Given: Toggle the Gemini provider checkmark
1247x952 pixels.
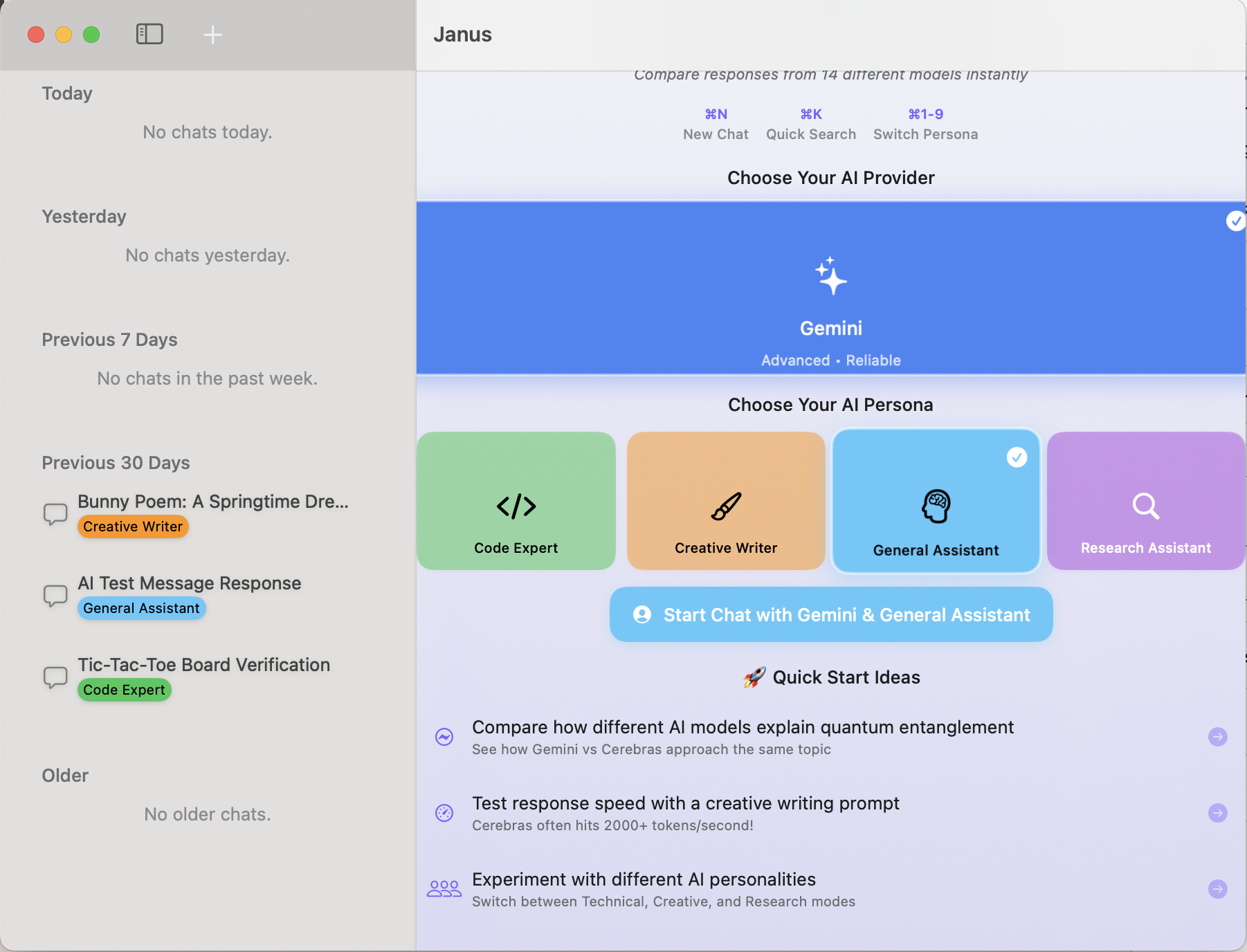Looking at the screenshot, I should coord(1235,221).
